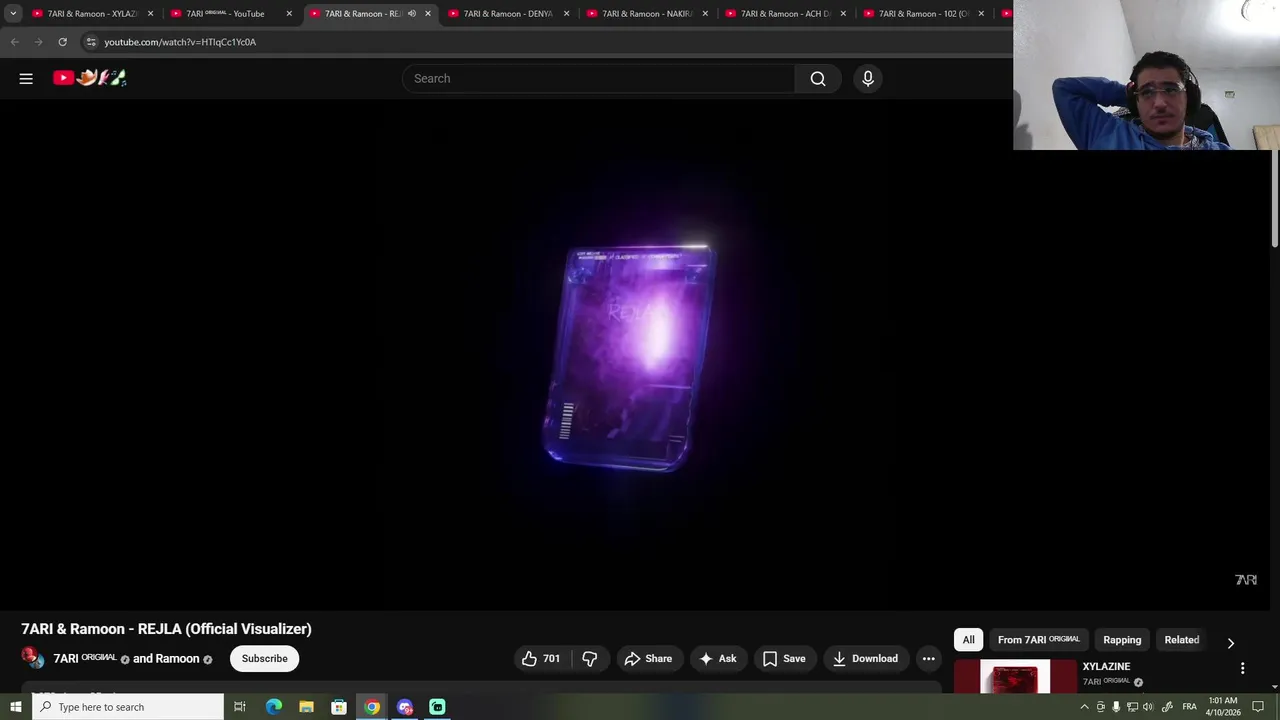Open more actions three-dot menu
The width and height of the screenshot is (1280, 720).
click(x=928, y=658)
